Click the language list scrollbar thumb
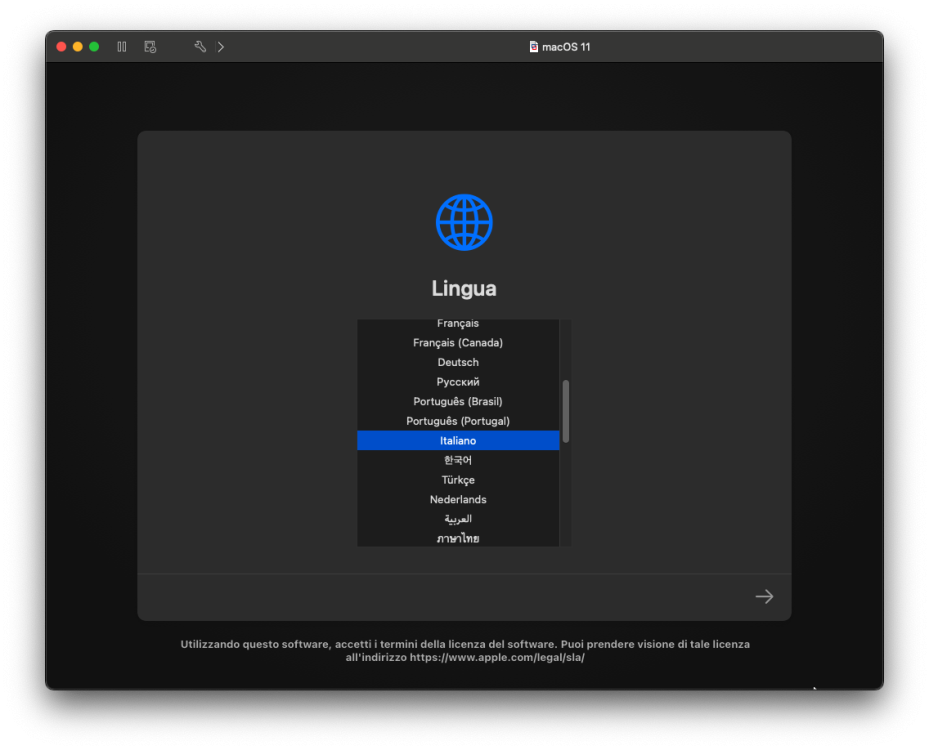The image size is (929, 750). (566, 411)
